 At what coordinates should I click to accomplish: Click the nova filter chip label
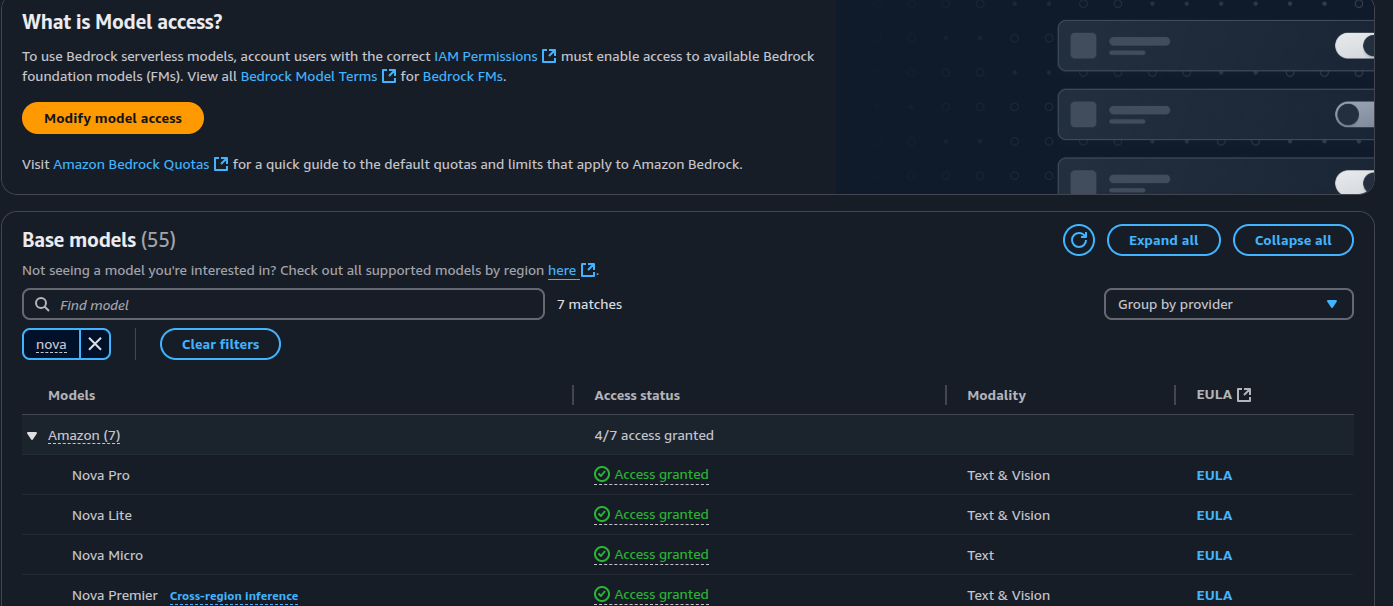pos(51,344)
